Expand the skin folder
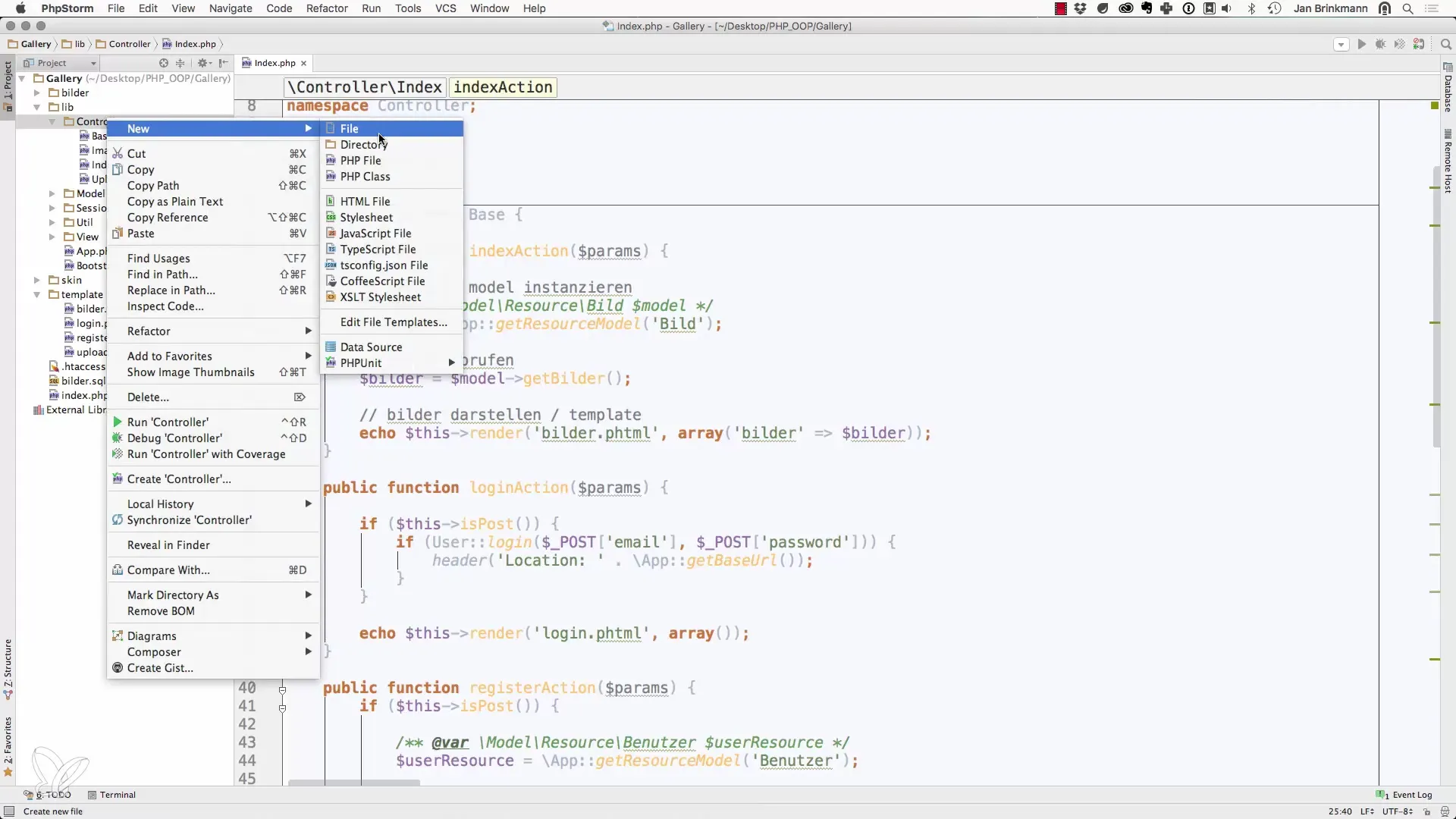1456x819 pixels. point(37,281)
